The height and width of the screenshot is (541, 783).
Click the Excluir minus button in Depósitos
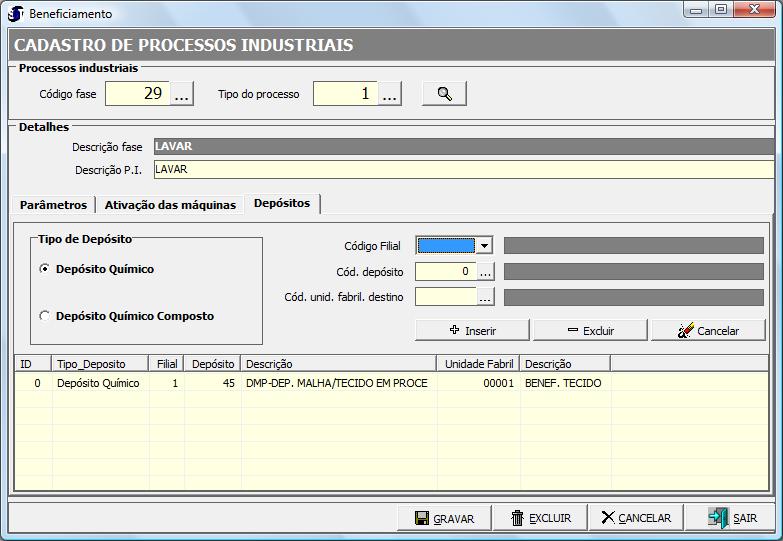590,330
